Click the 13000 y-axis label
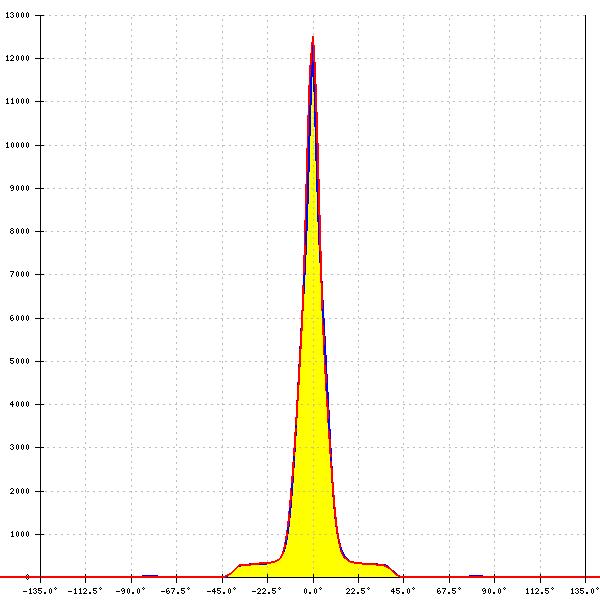The width and height of the screenshot is (600, 600). click(x=17, y=16)
